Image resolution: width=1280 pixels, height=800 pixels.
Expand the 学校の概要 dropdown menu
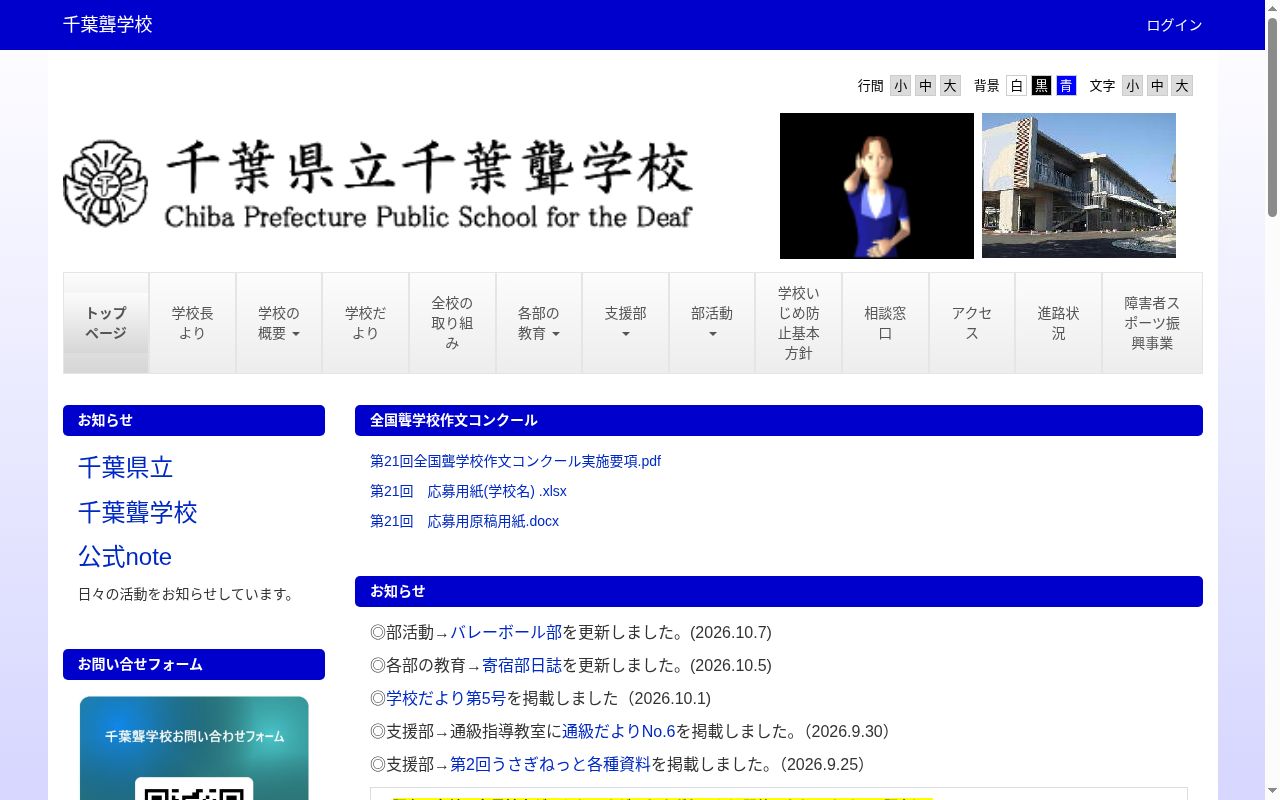coord(279,323)
